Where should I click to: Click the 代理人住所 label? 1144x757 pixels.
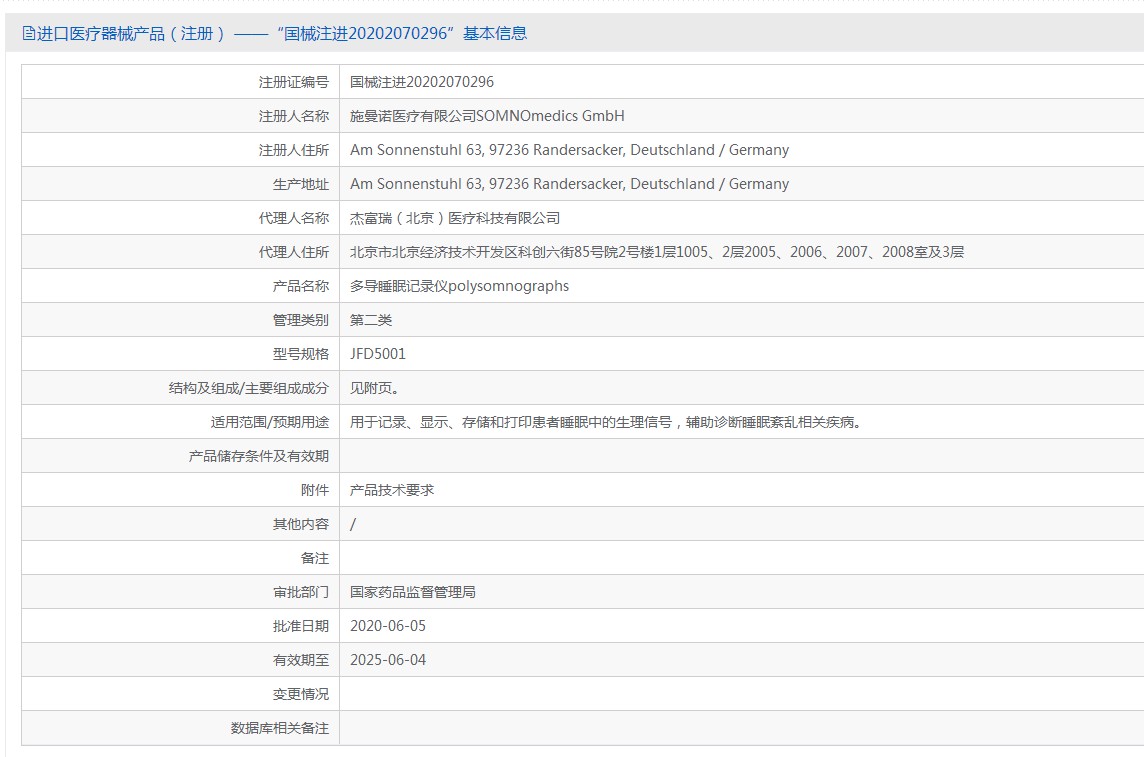coord(293,252)
